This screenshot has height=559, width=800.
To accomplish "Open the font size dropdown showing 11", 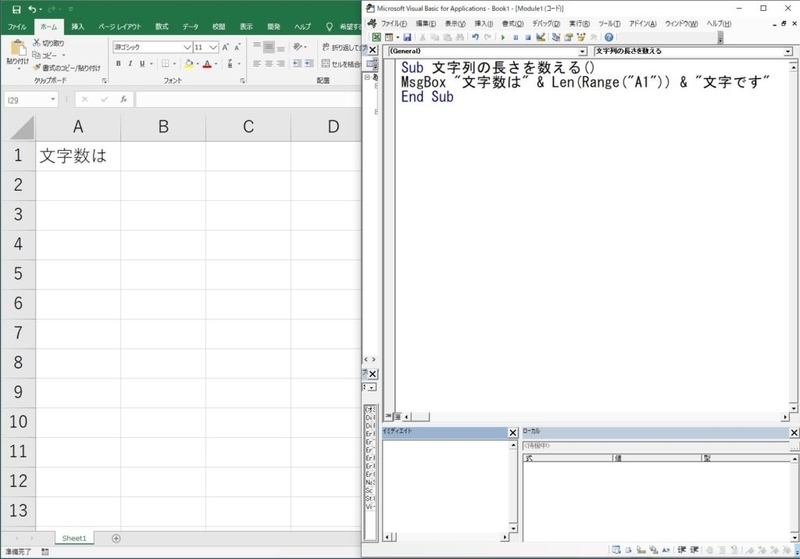I will (213, 47).
